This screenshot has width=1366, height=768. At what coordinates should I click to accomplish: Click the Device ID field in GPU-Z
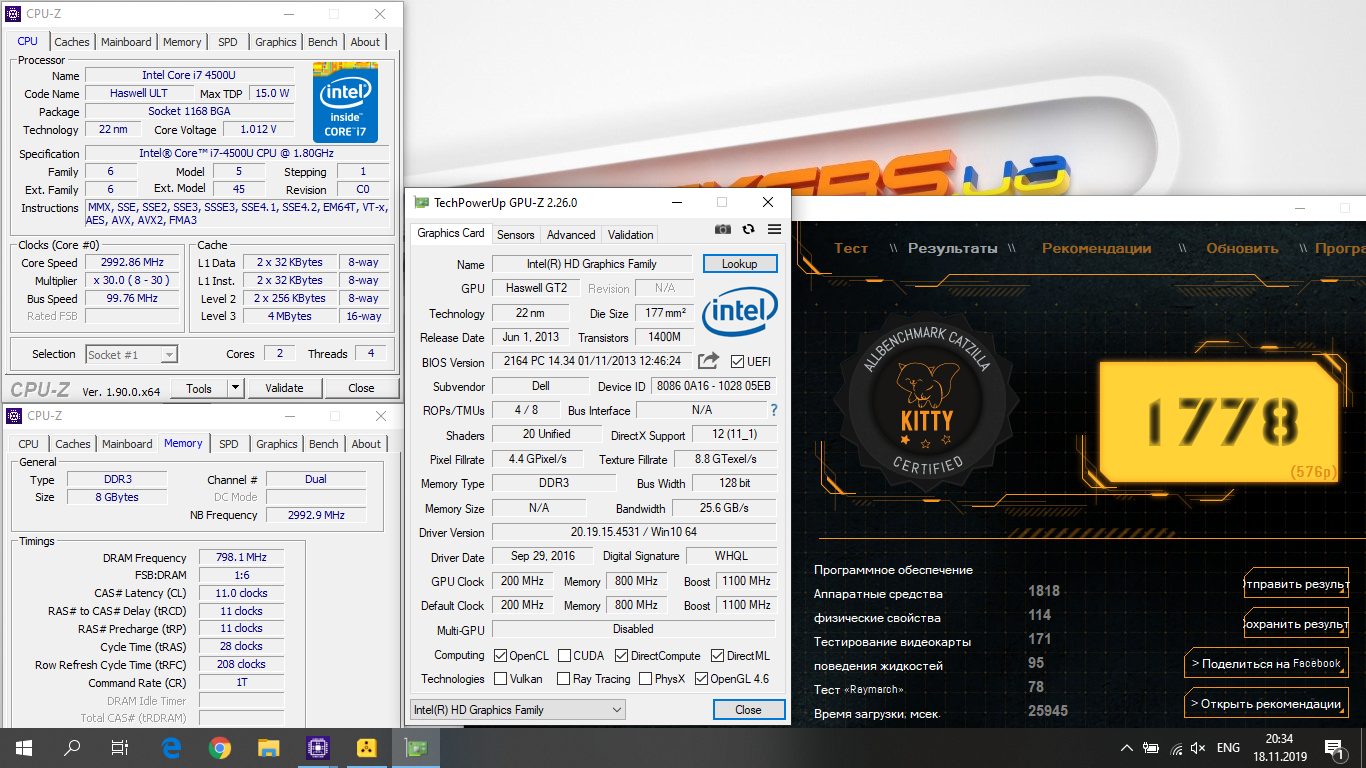[712, 386]
